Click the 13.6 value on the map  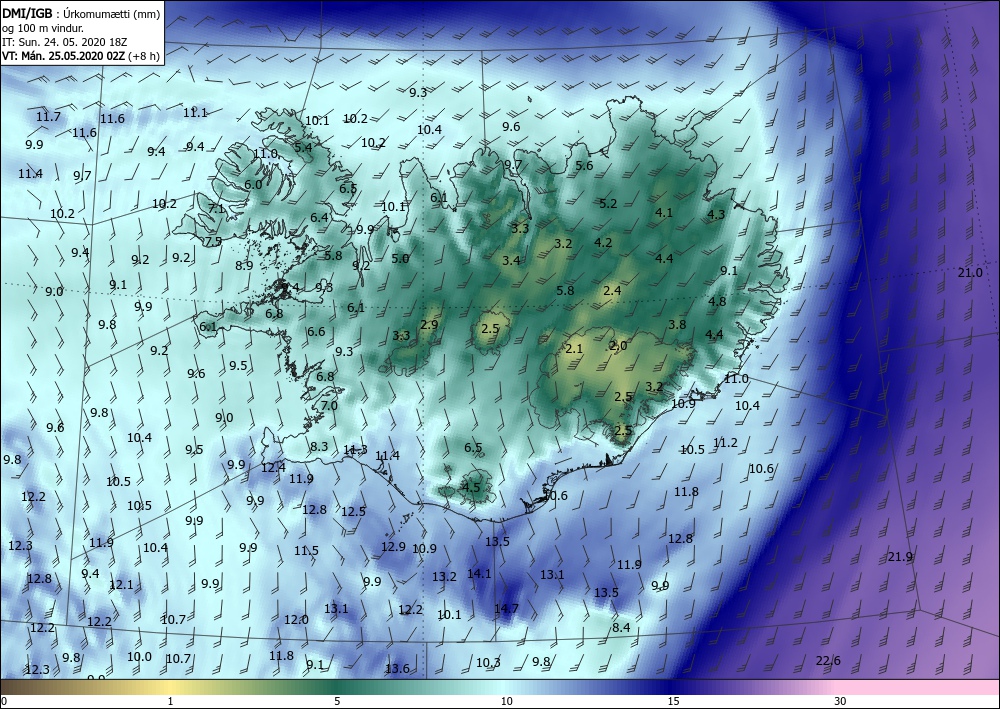pyautogui.click(x=397, y=668)
